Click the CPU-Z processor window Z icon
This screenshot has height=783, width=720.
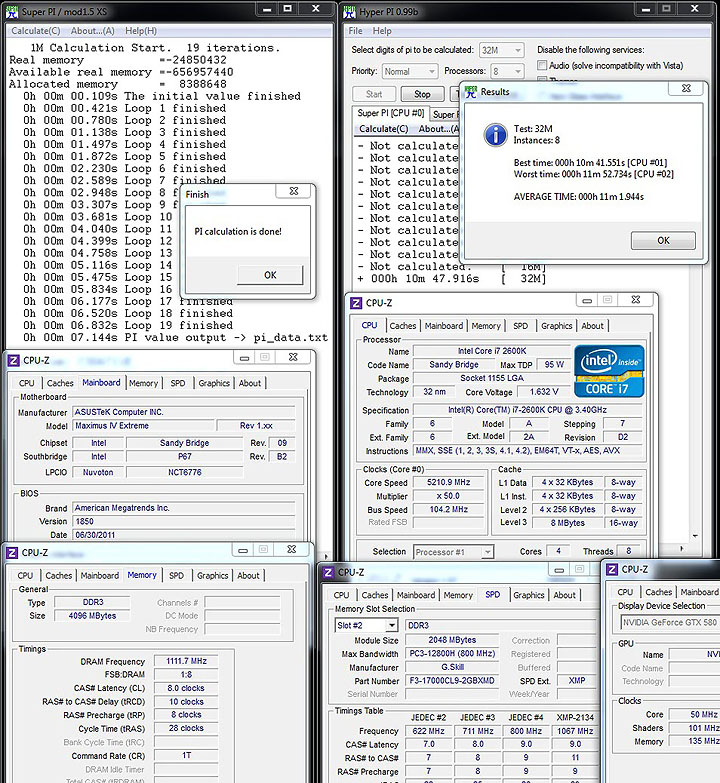tap(356, 303)
